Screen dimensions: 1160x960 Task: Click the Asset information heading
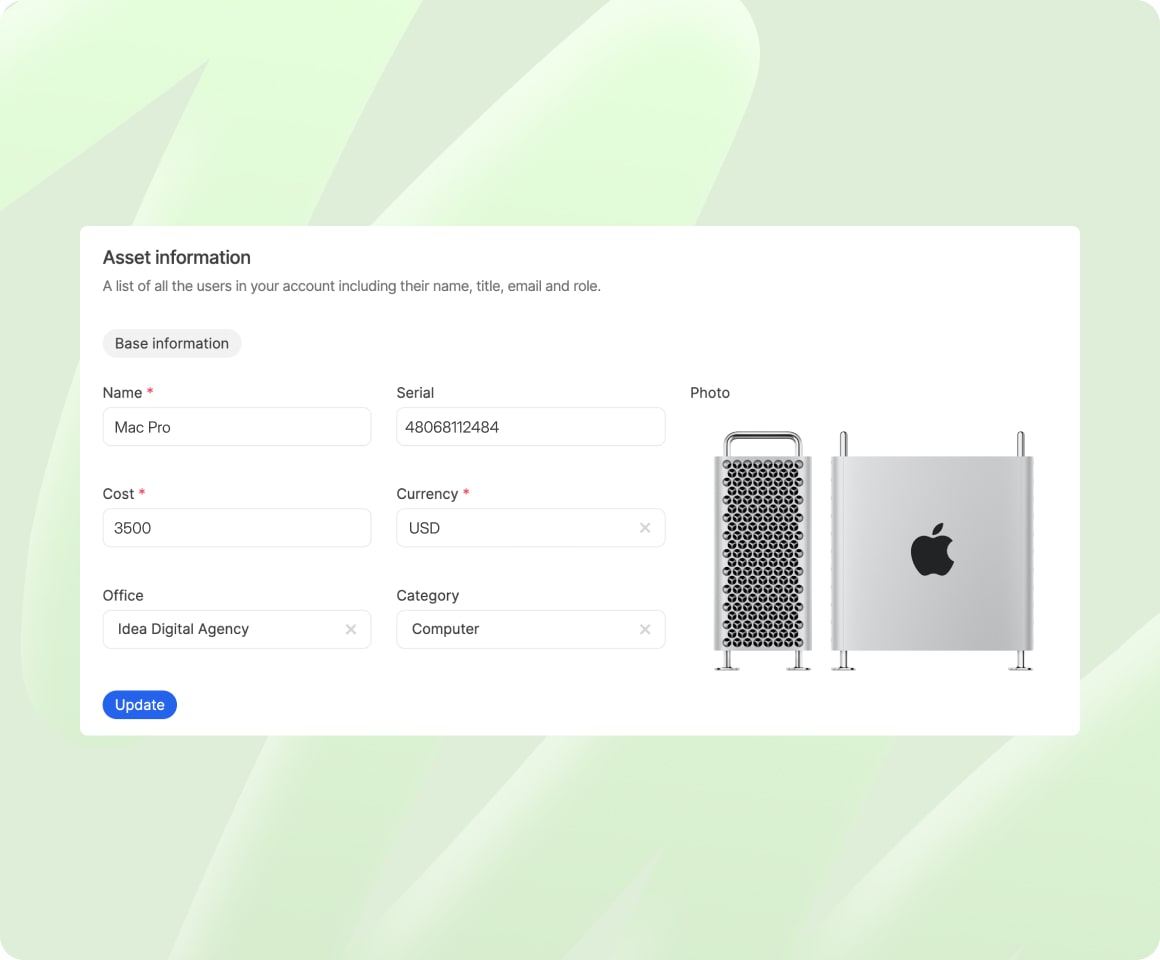click(x=177, y=257)
